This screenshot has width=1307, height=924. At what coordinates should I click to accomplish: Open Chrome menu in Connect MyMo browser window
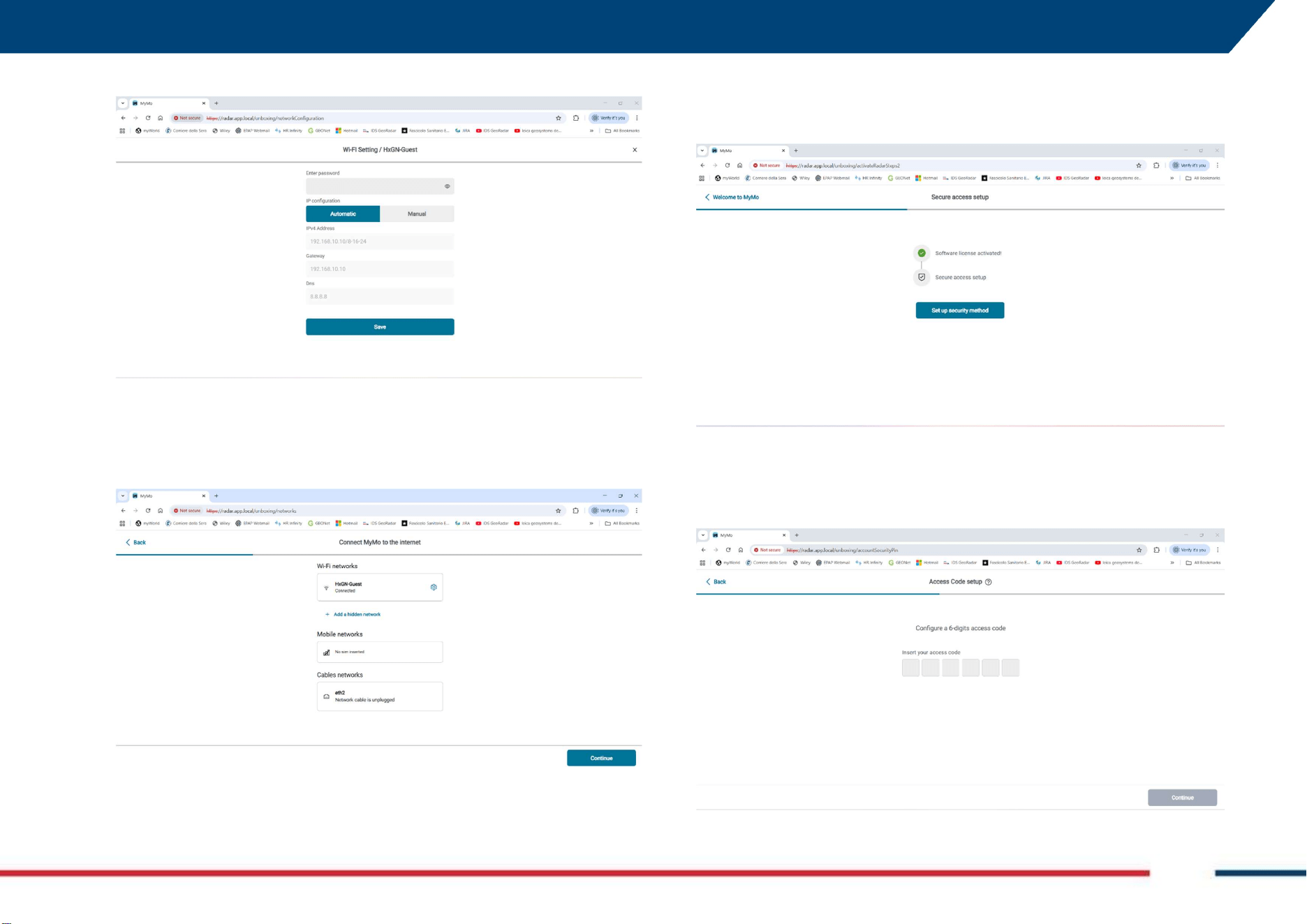(637, 511)
